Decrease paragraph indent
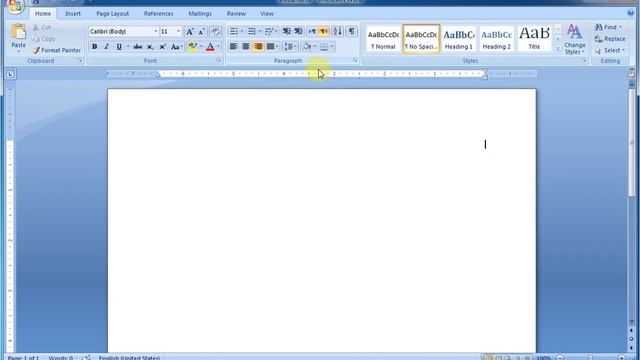 [287, 31]
